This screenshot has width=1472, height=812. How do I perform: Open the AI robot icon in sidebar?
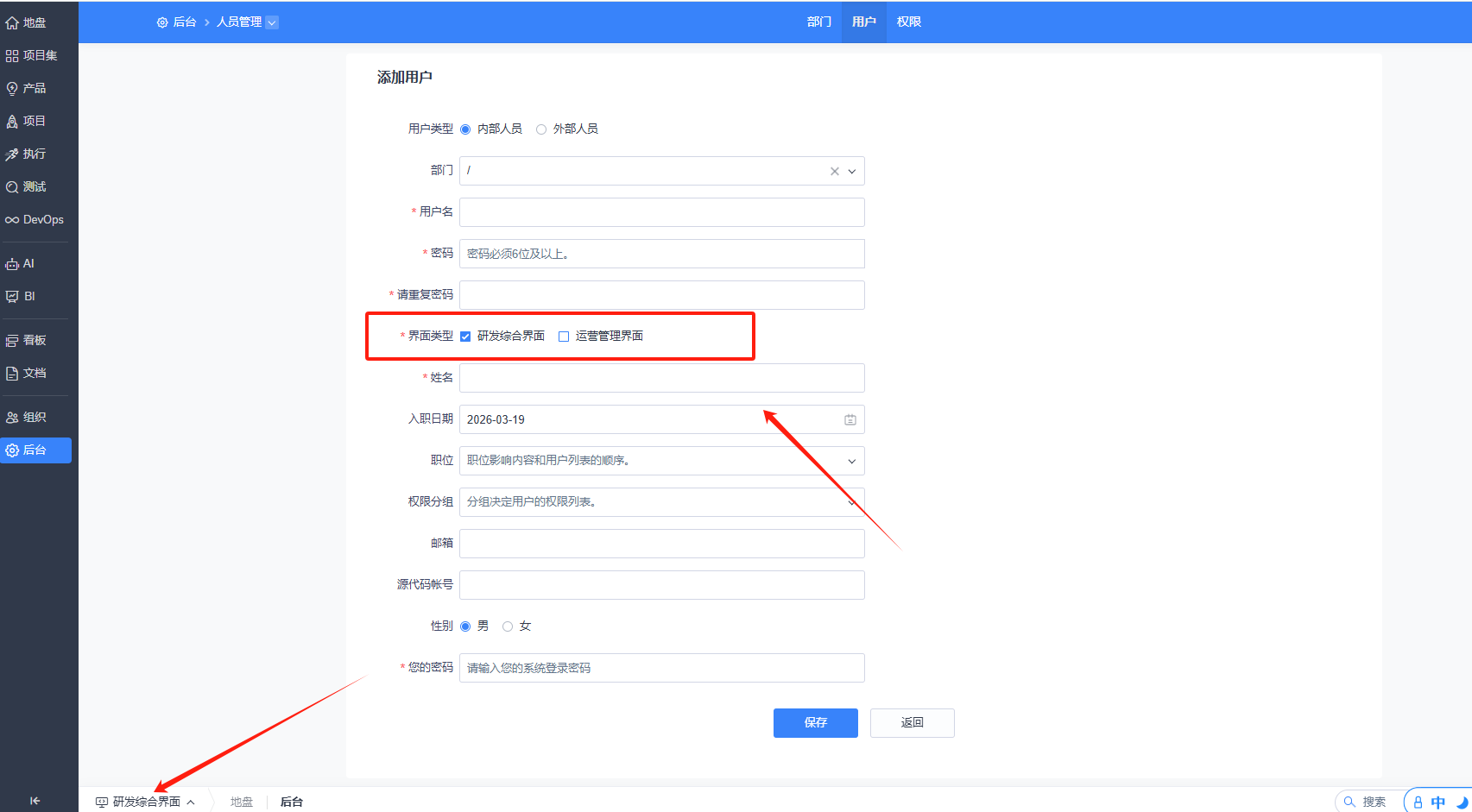pos(12,264)
